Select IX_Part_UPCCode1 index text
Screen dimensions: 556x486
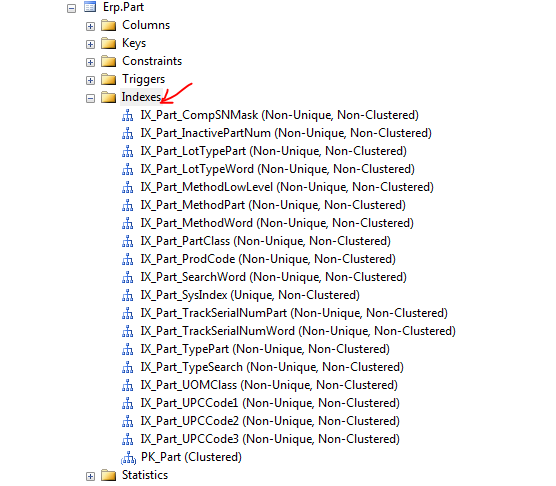(x=270, y=403)
